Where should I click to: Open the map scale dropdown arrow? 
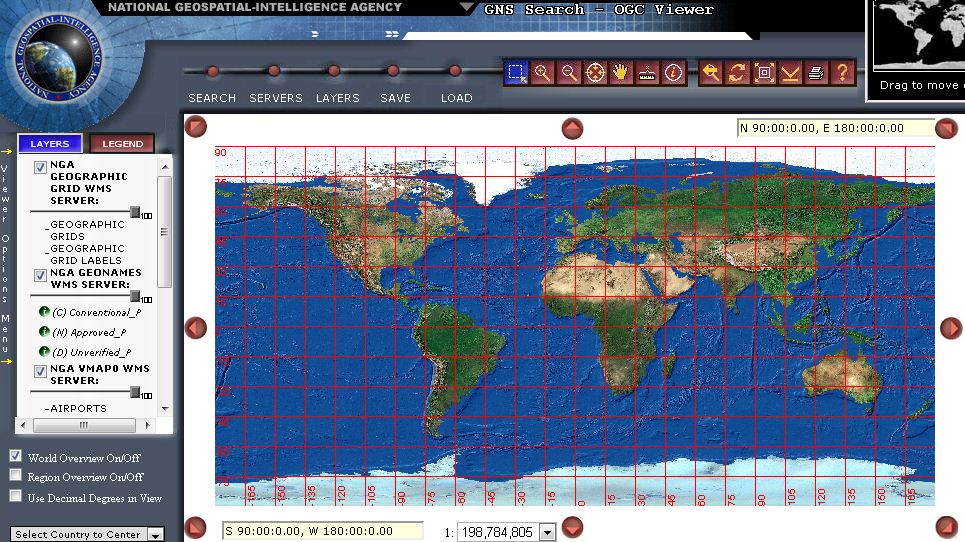[x=547, y=532]
